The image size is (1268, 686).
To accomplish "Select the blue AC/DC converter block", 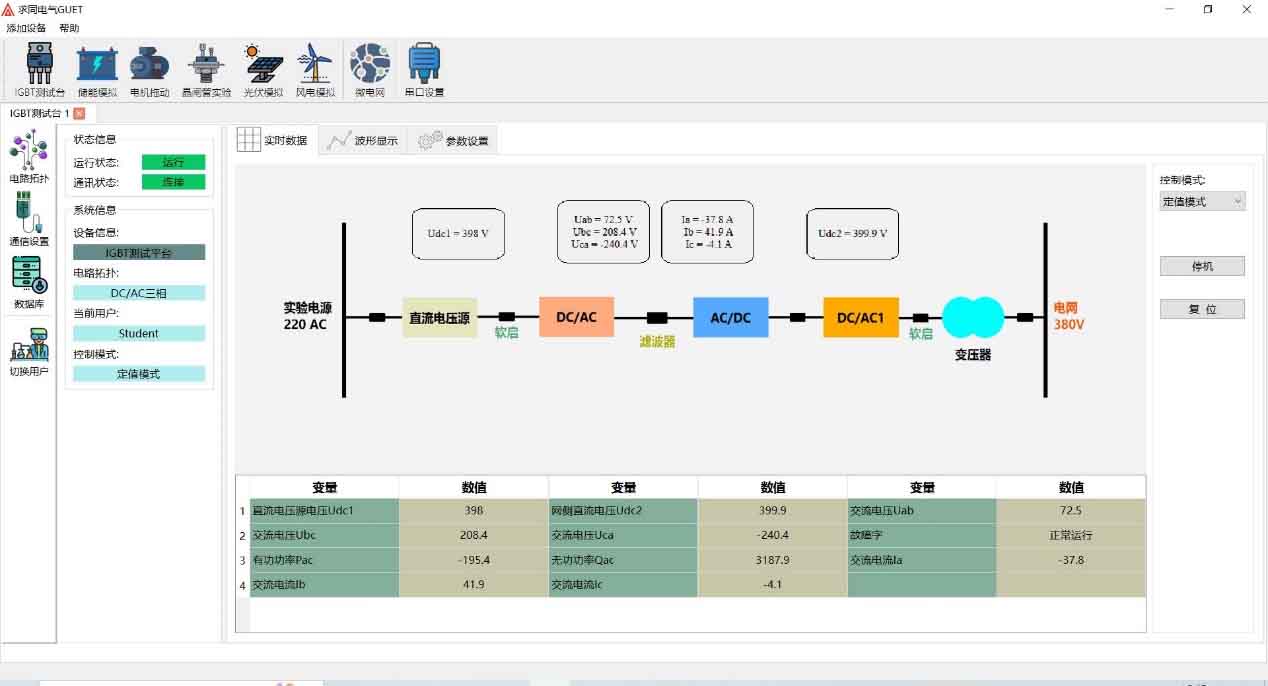I will coord(730,318).
